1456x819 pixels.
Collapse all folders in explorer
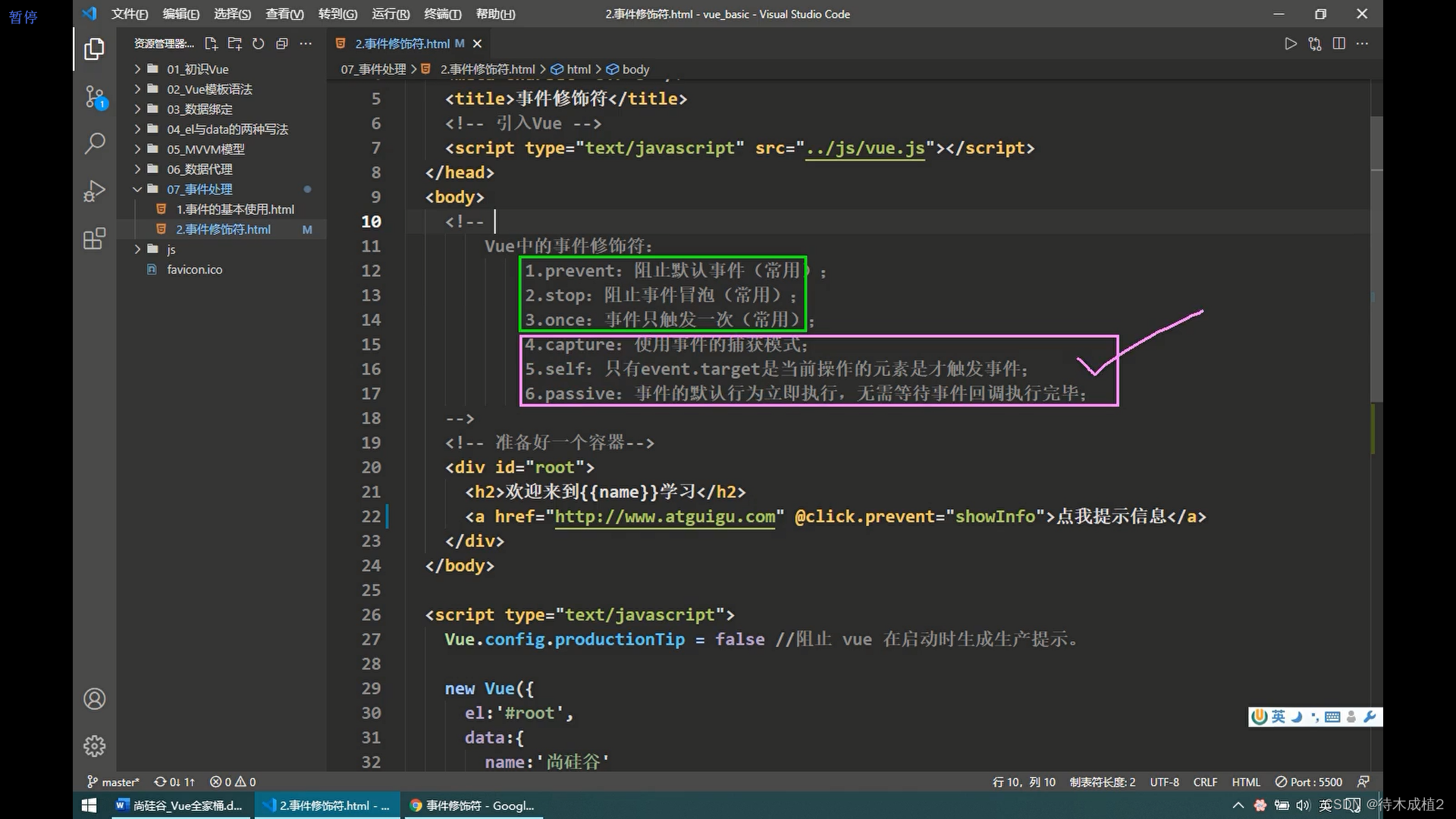coord(282,44)
